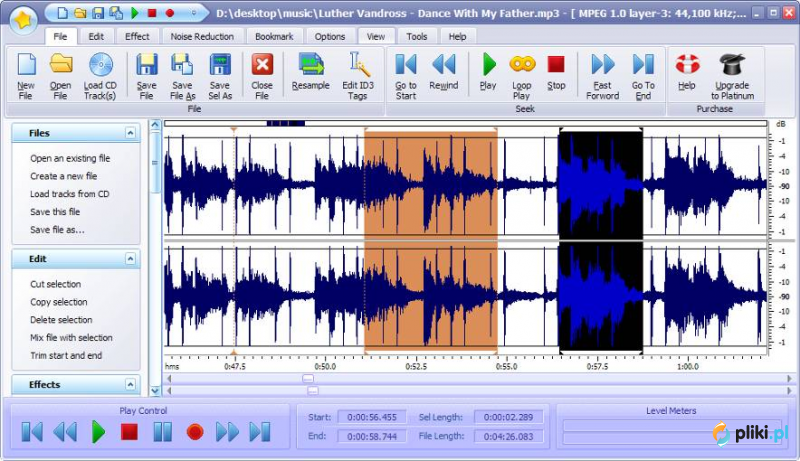Click 'Cut selection' link
This screenshot has width=800, height=461.
(55, 284)
